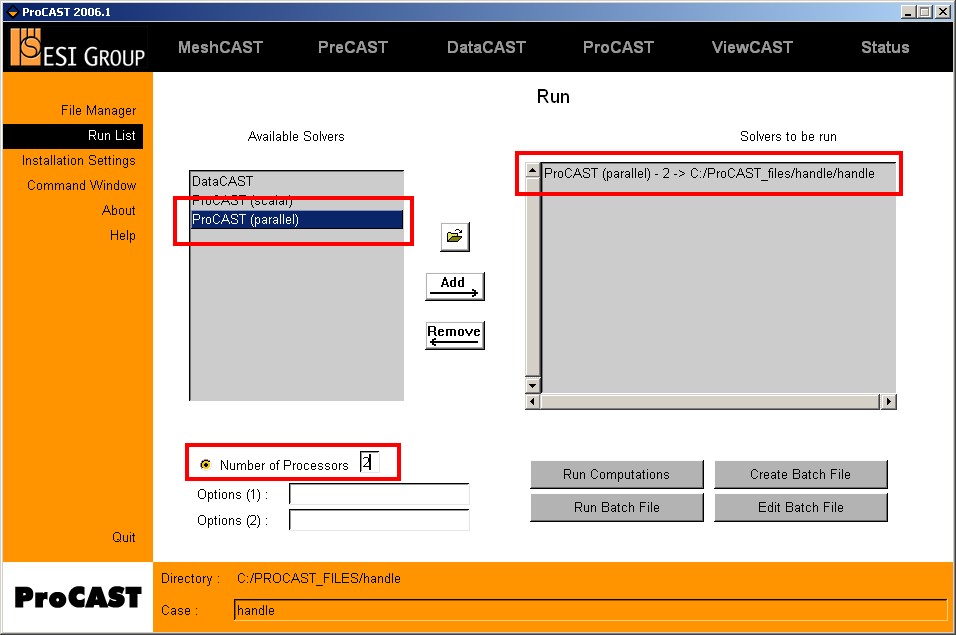Image resolution: width=956 pixels, height=635 pixels.
Task: Click Create Batch File button
Action: (x=801, y=475)
